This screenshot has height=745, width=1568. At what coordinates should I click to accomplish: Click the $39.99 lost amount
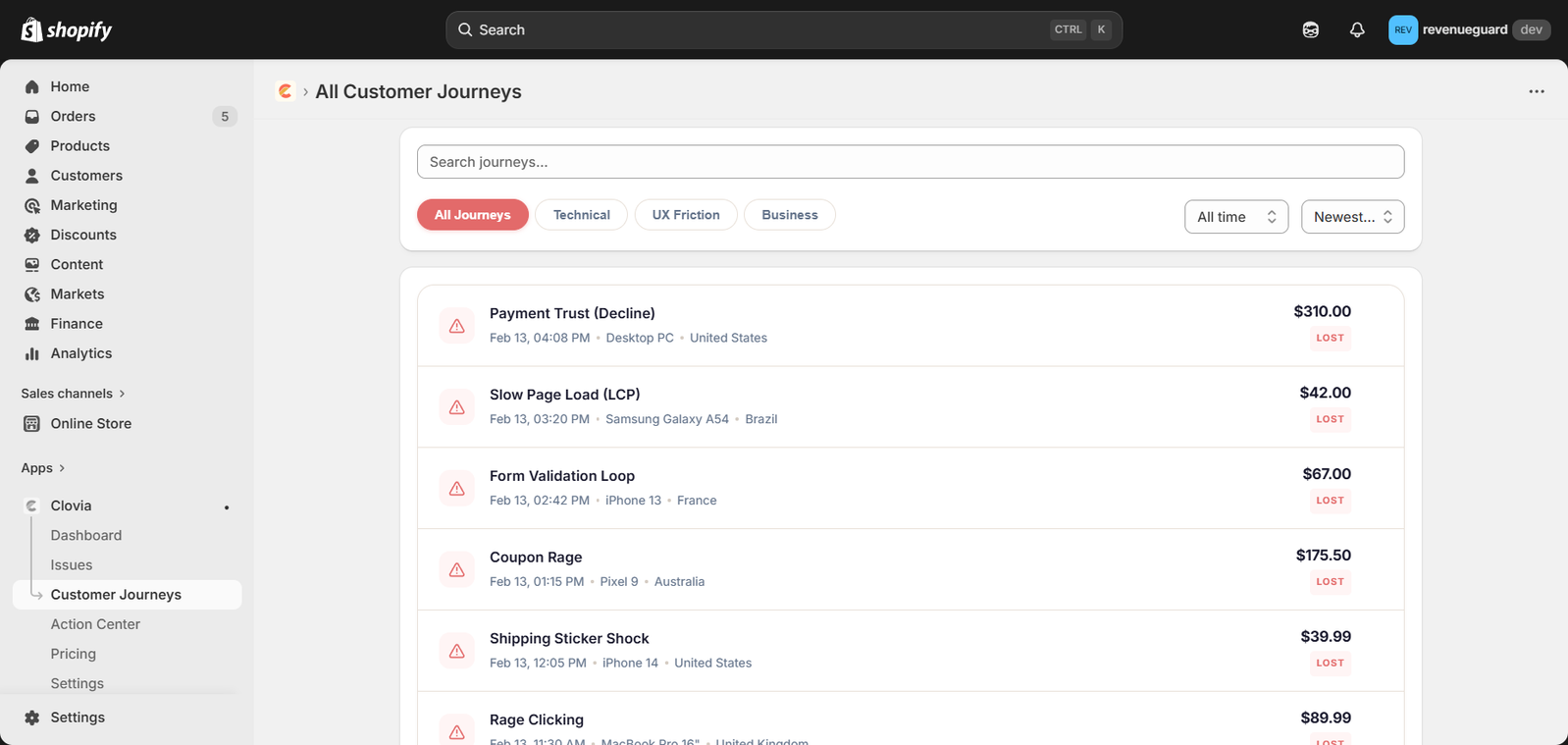pyautogui.click(x=1326, y=637)
